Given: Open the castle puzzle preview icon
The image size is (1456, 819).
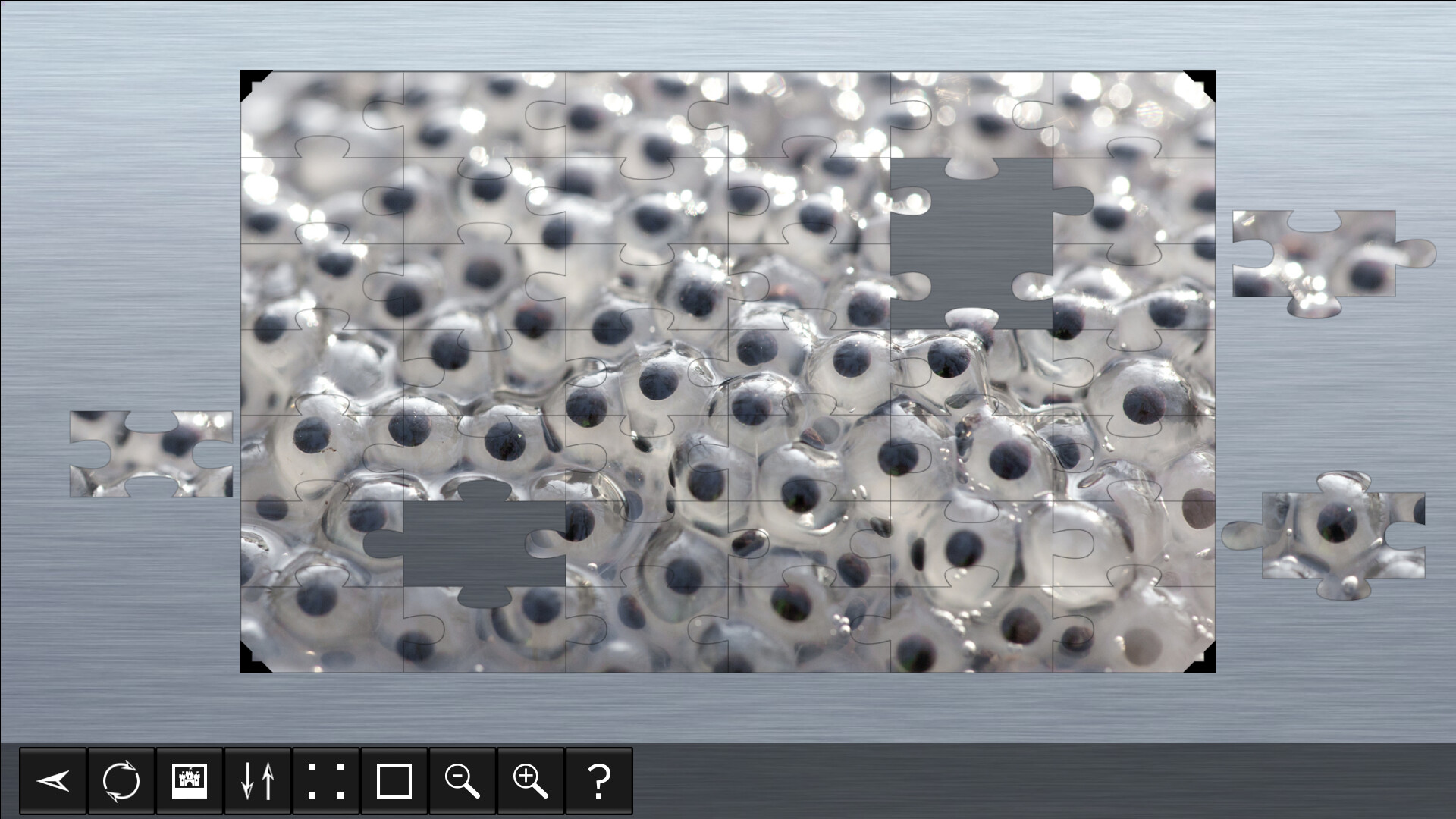Looking at the screenshot, I should point(189,781).
